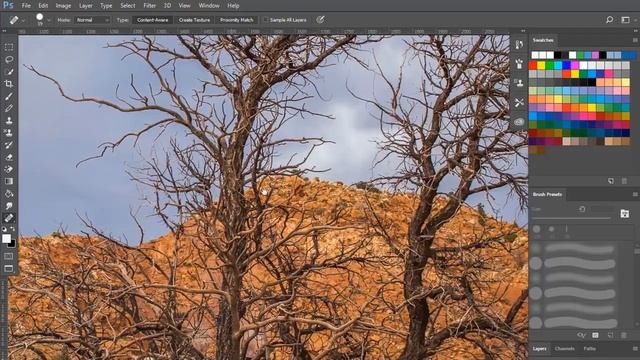640x360 pixels.
Task: Select the Lasso tool
Action: pos(9,60)
